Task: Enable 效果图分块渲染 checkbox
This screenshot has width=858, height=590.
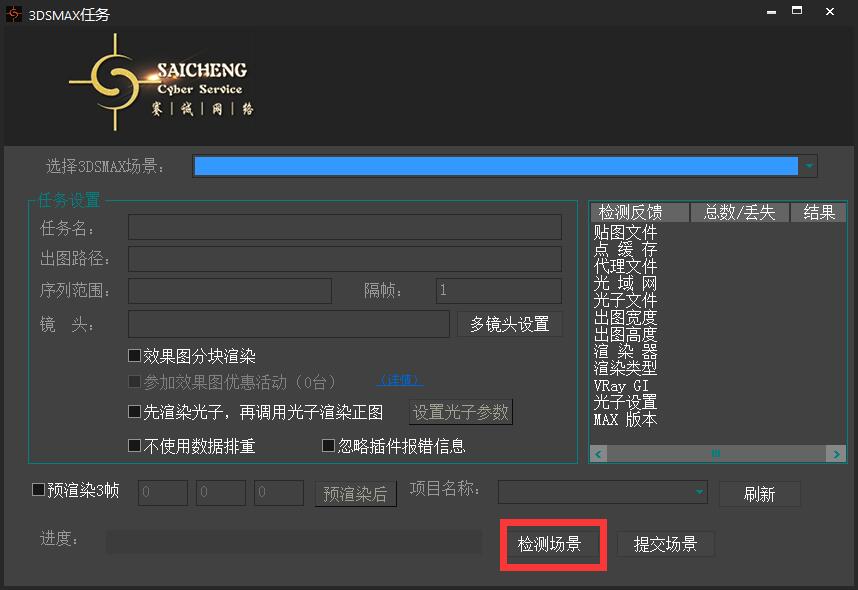Action: 135,356
